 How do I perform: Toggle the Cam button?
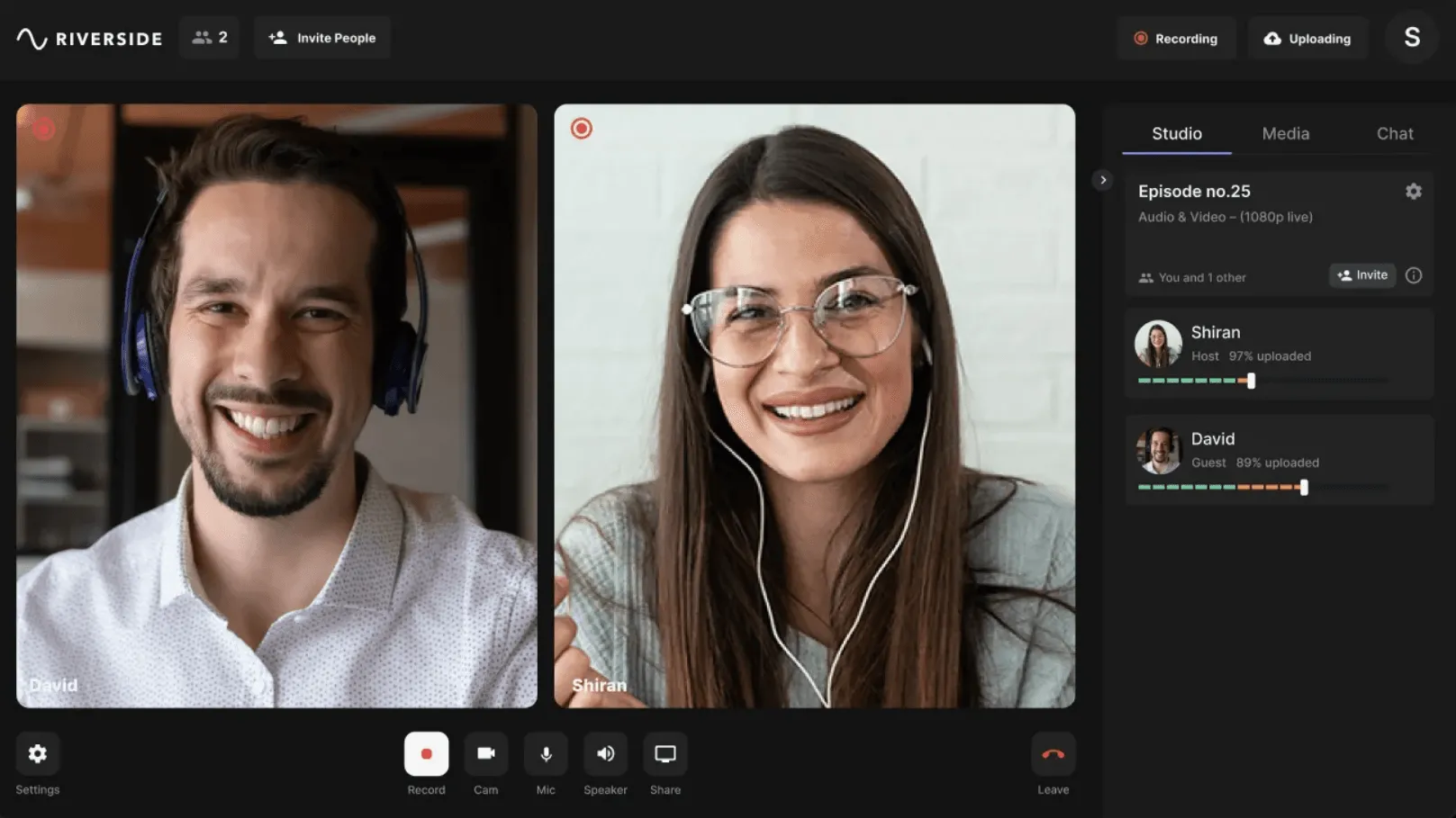pos(486,754)
